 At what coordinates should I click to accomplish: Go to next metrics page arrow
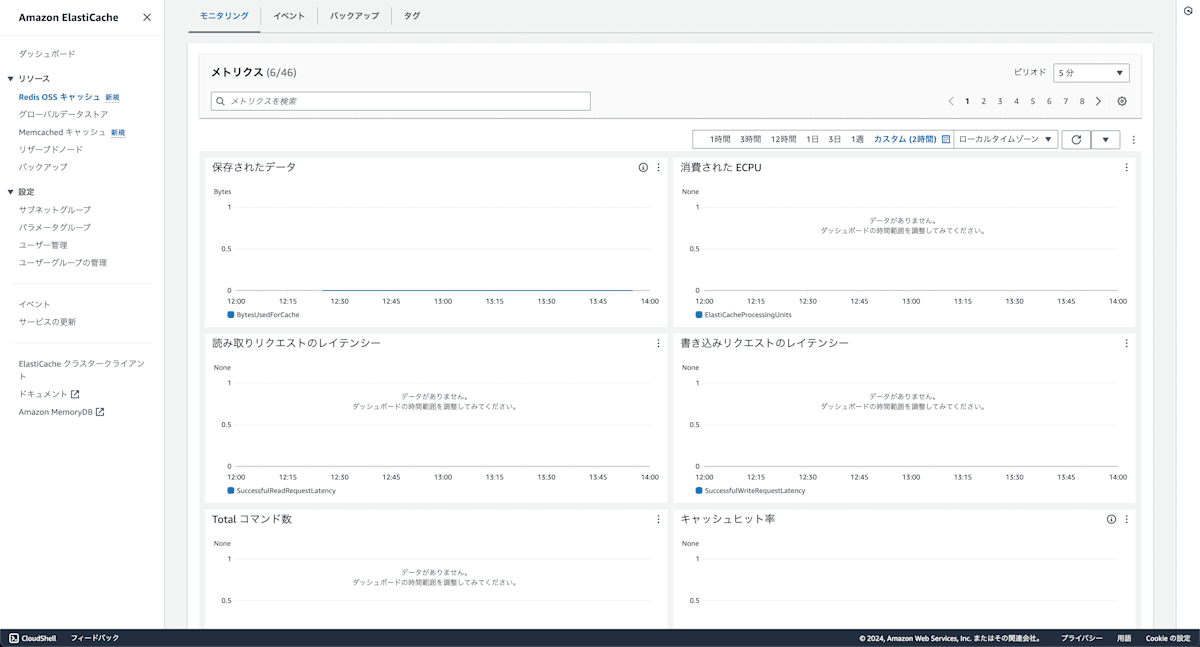[x=1098, y=101]
